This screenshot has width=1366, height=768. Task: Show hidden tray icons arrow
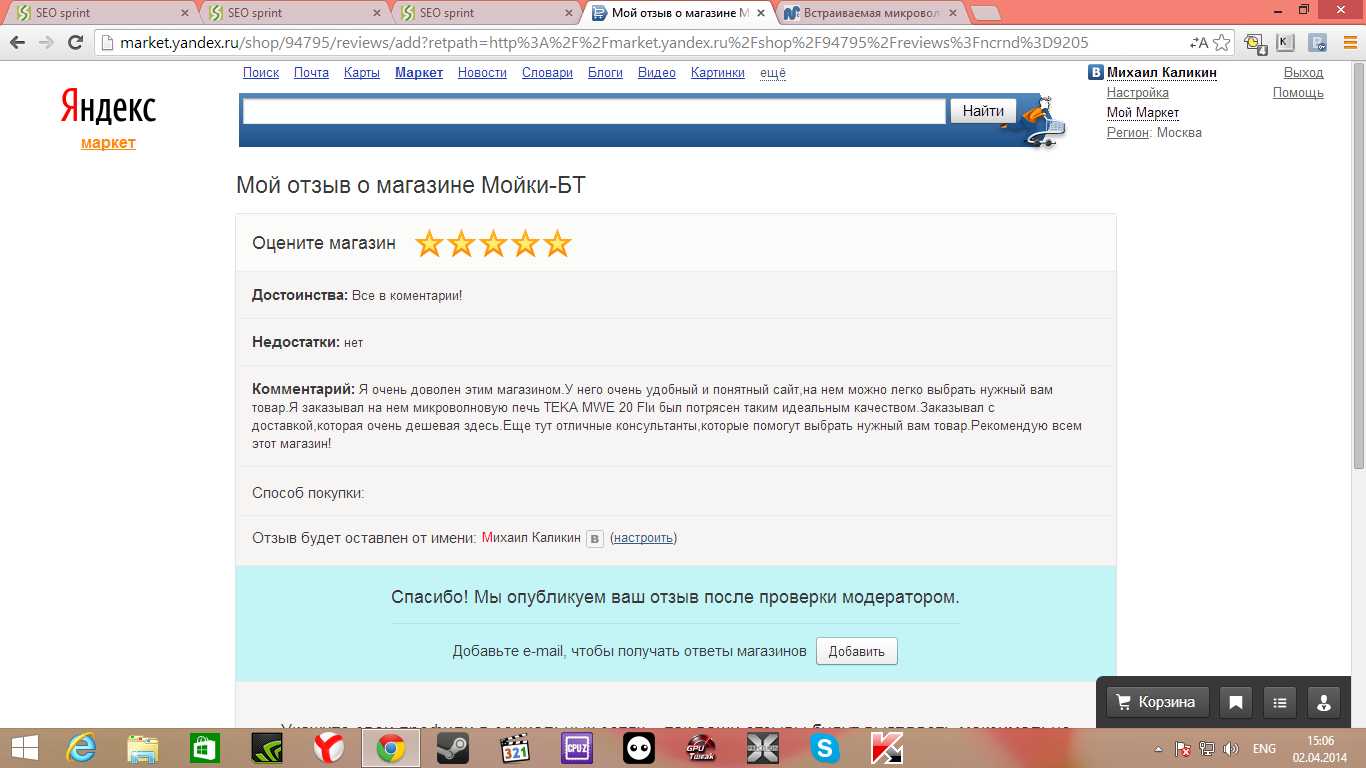point(1158,749)
